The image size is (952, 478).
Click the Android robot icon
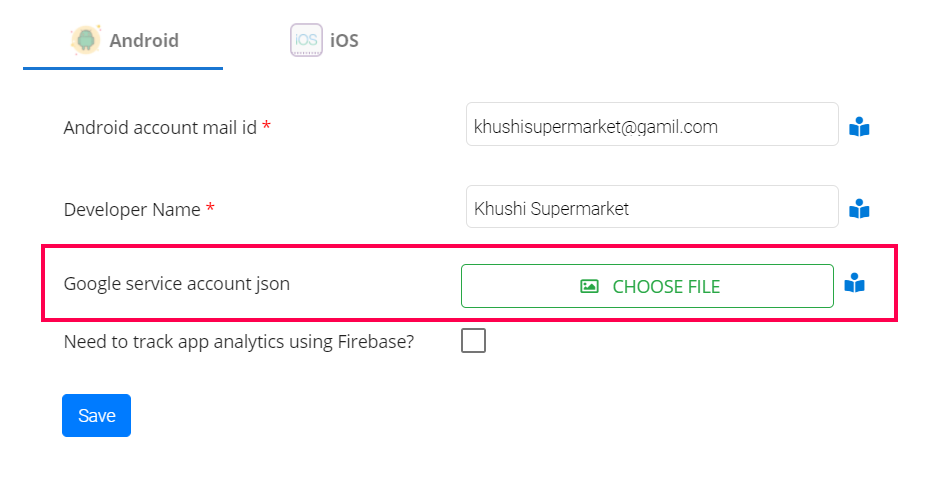coord(86,40)
